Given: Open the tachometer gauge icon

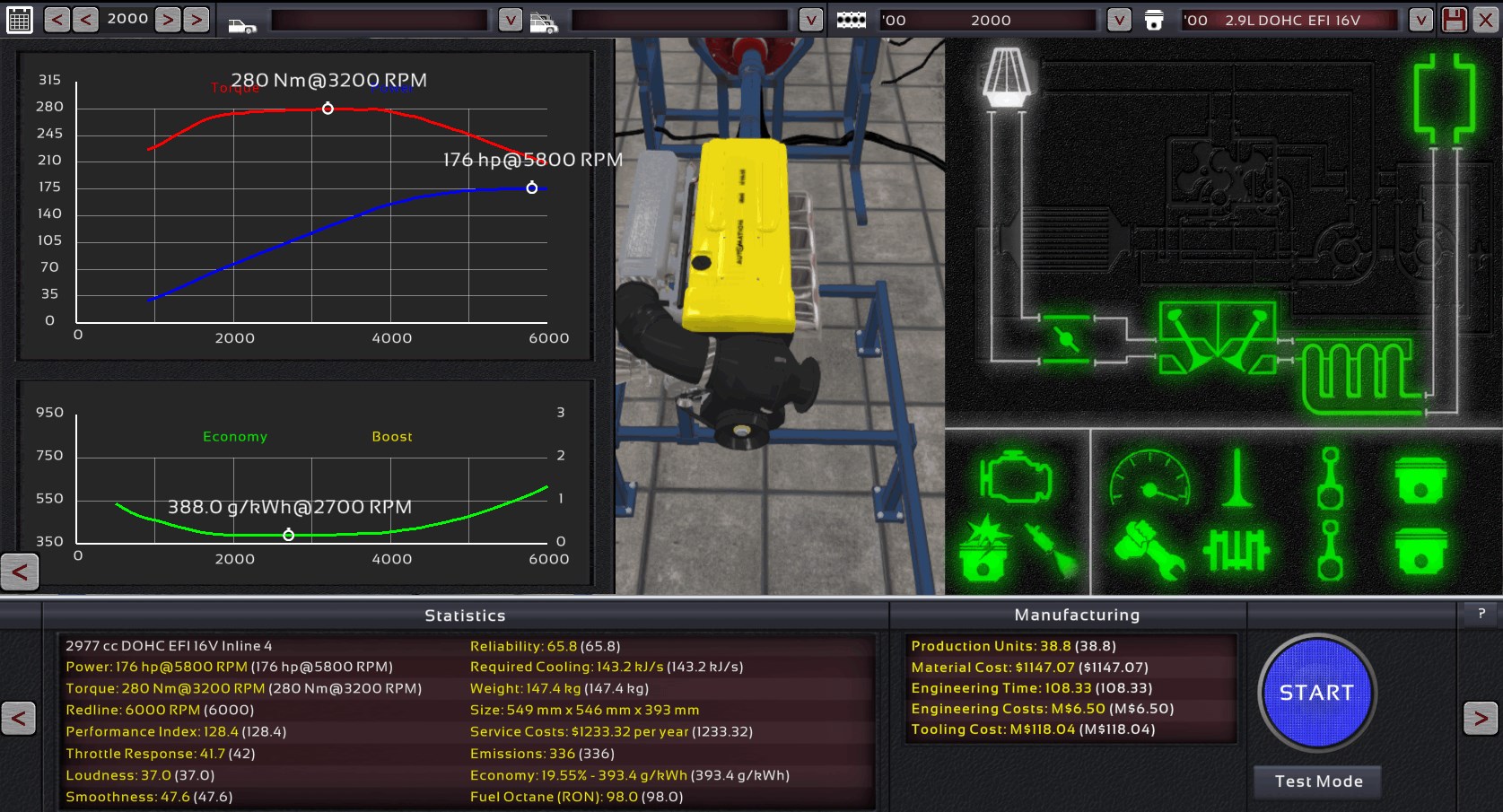Looking at the screenshot, I should click(x=1149, y=476).
